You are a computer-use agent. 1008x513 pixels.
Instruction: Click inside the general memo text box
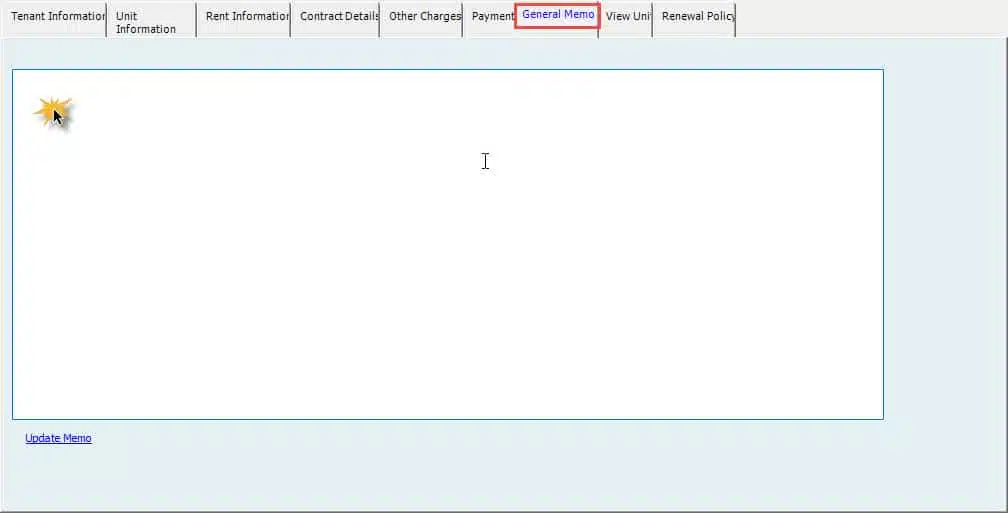click(x=447, y=244)
